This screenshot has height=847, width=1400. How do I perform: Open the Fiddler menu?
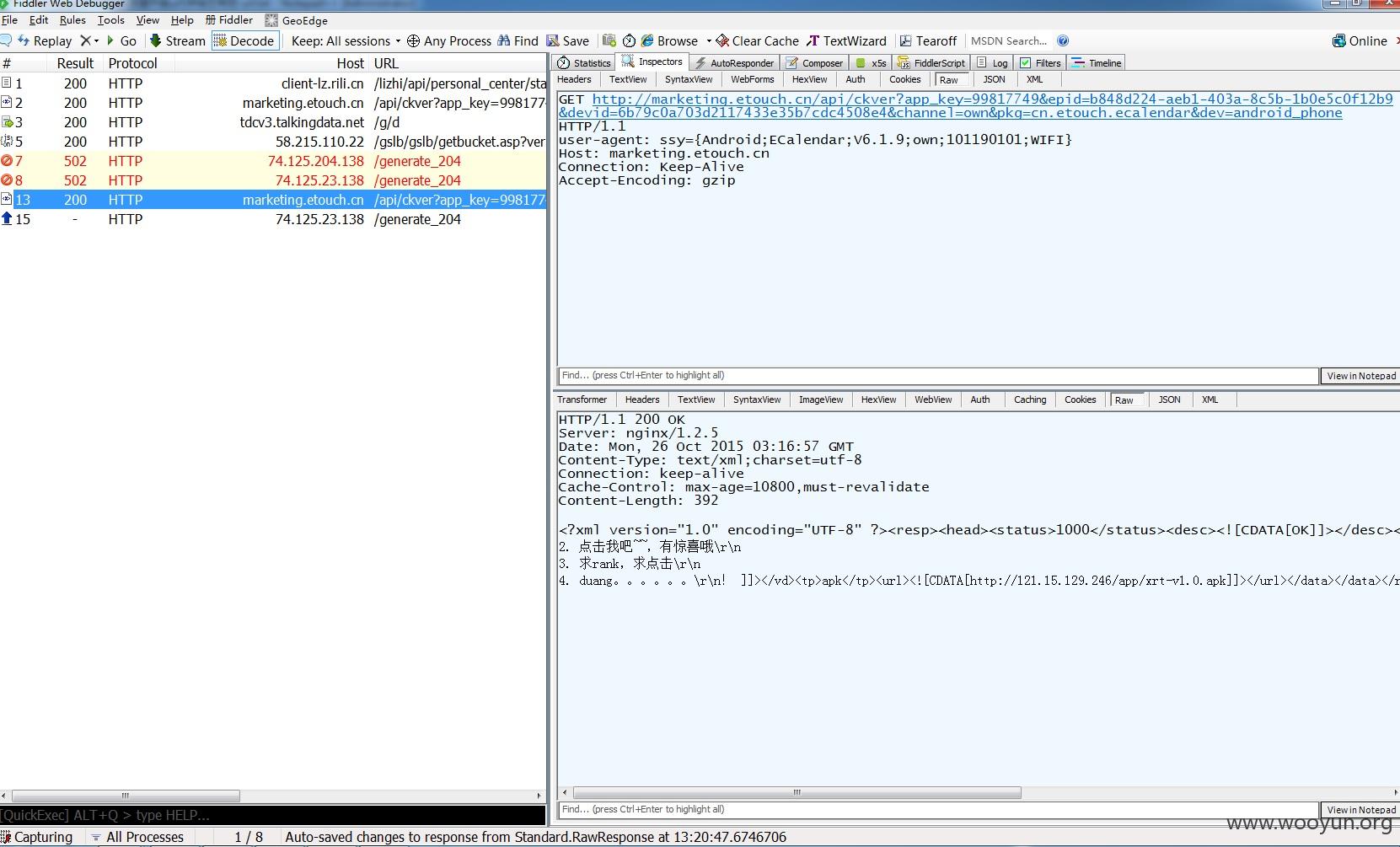click(x=229, y=20)
